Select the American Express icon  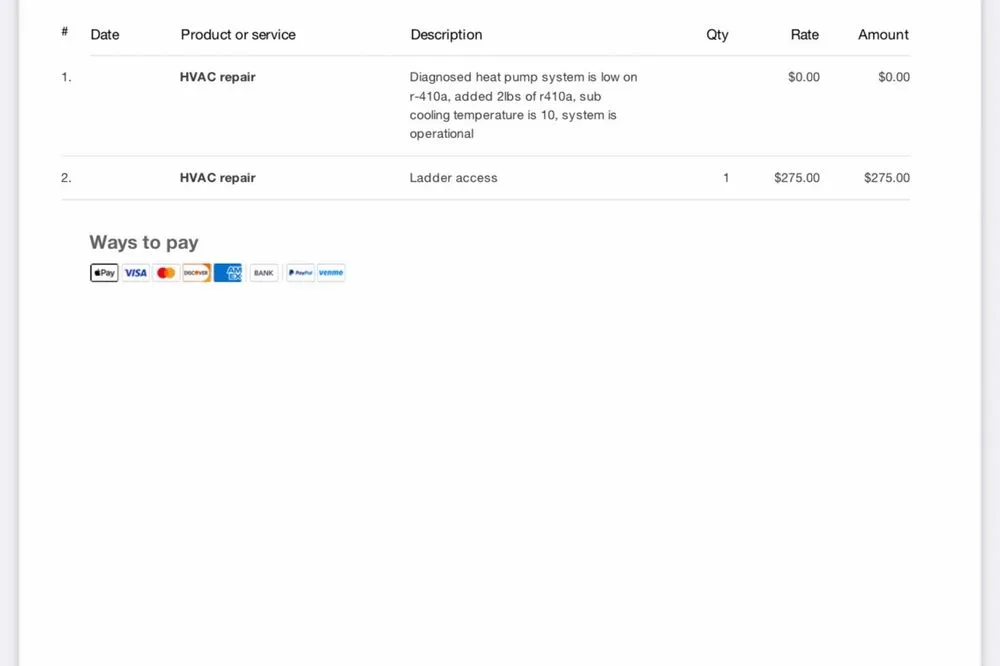228,273
